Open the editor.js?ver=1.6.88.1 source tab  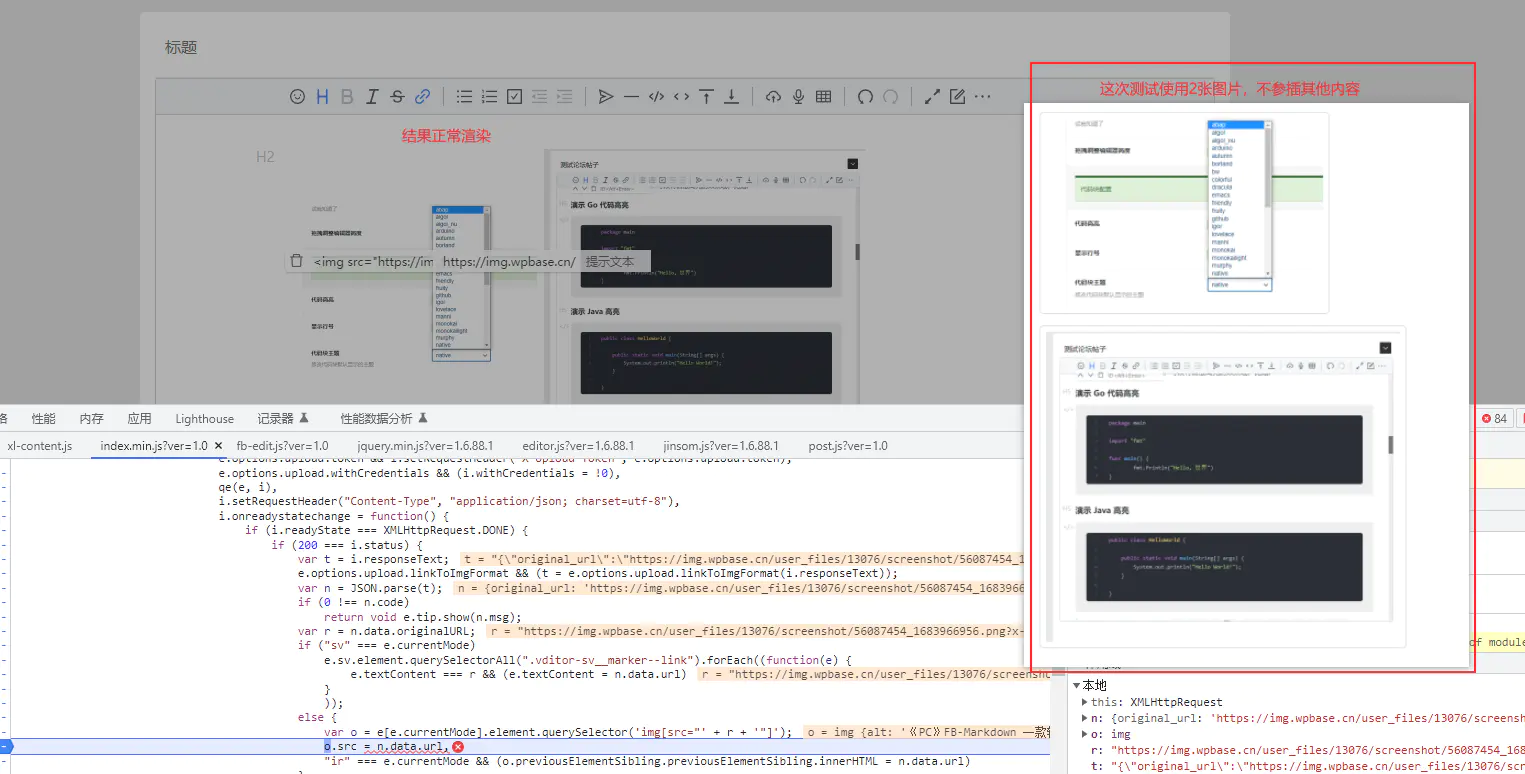578,446
